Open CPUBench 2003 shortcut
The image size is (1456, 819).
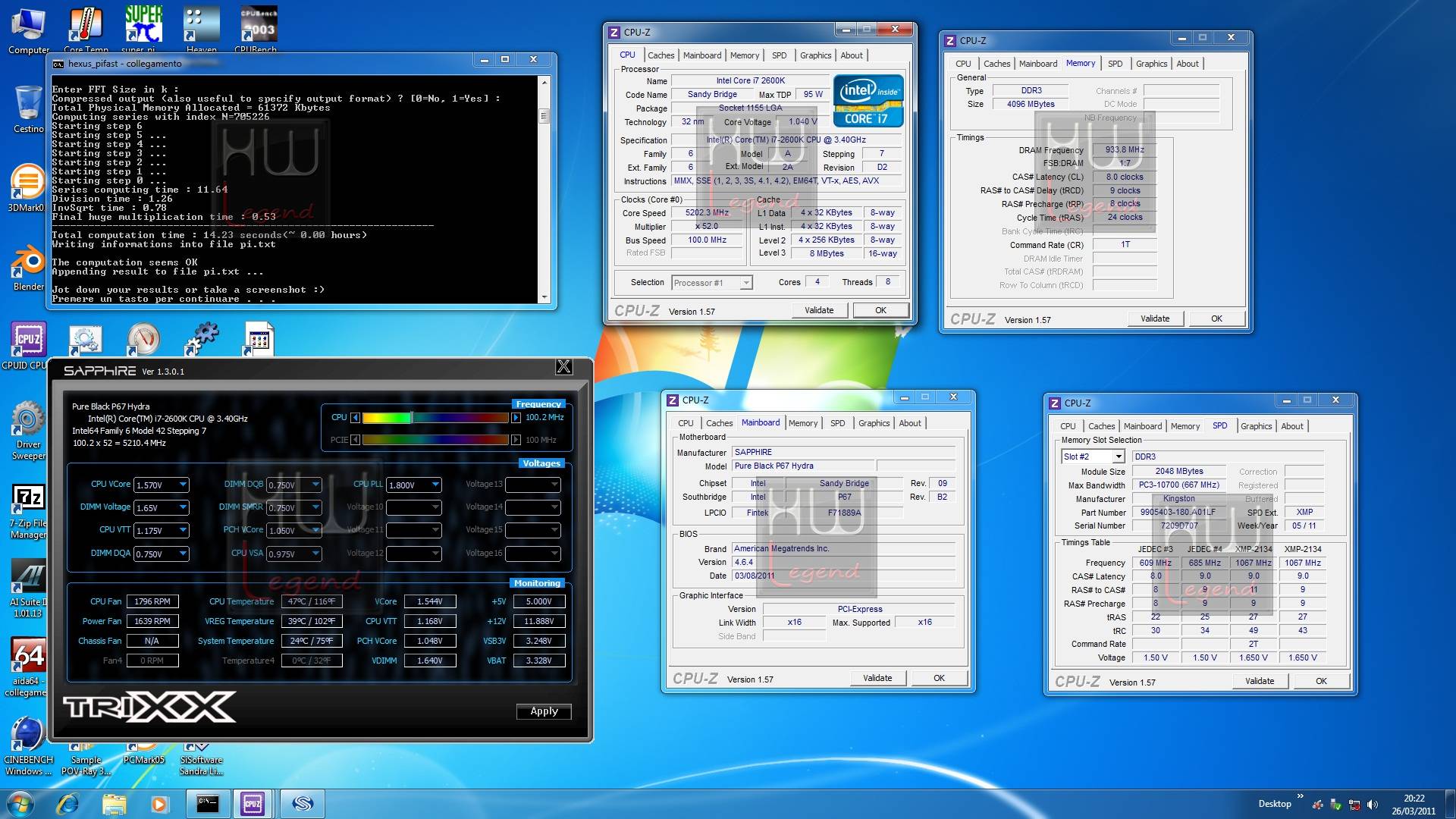point(259,30)
